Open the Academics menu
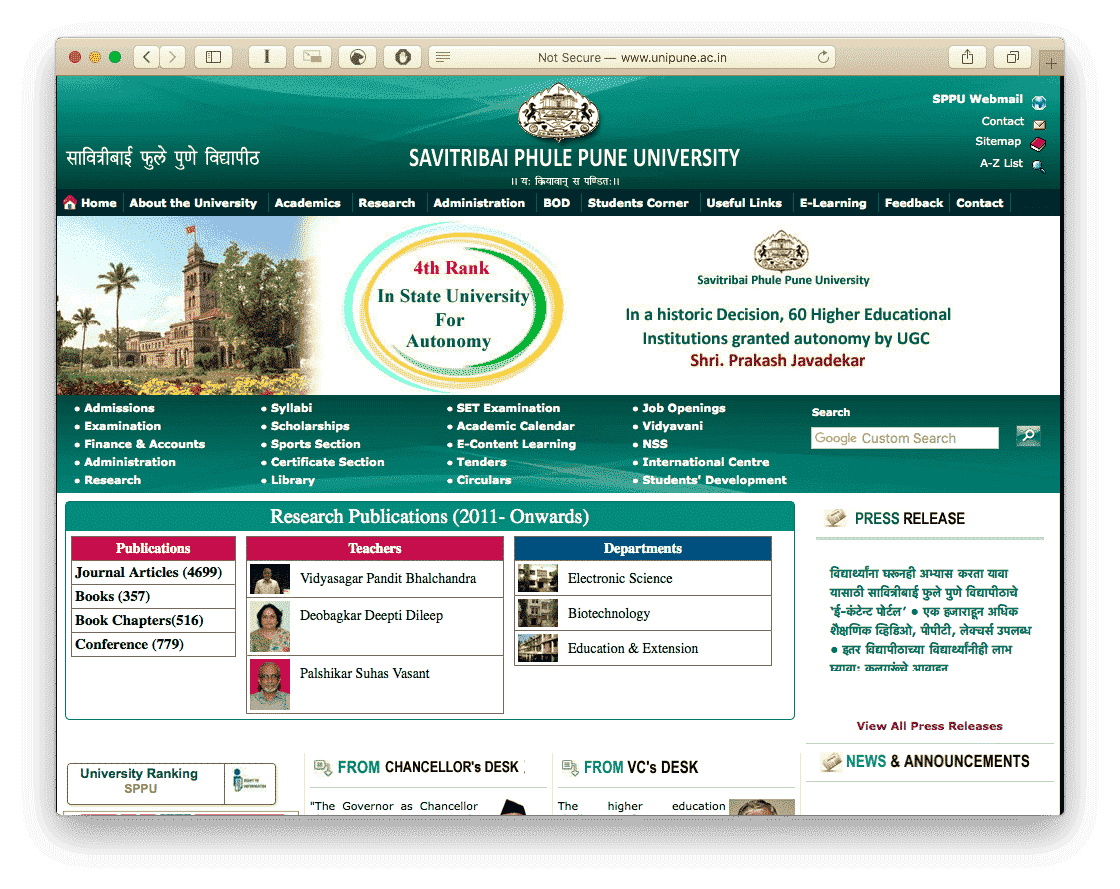Screen dimensions: 1120x889 point(307,202)
